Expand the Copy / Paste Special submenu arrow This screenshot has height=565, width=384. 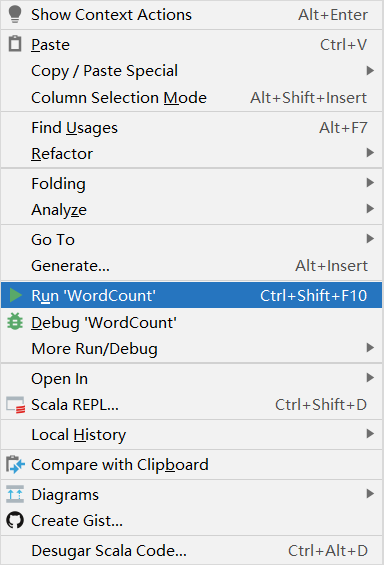click(x=370, y=70)
